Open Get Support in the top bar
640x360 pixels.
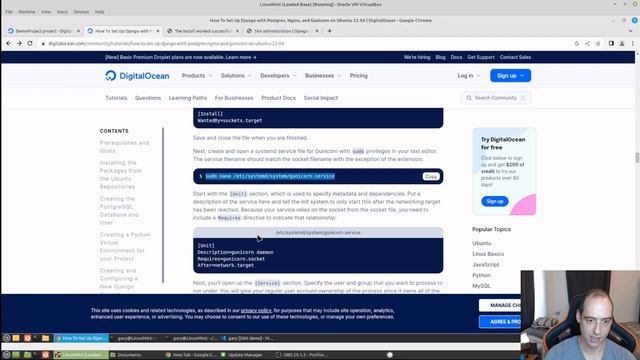481,57
